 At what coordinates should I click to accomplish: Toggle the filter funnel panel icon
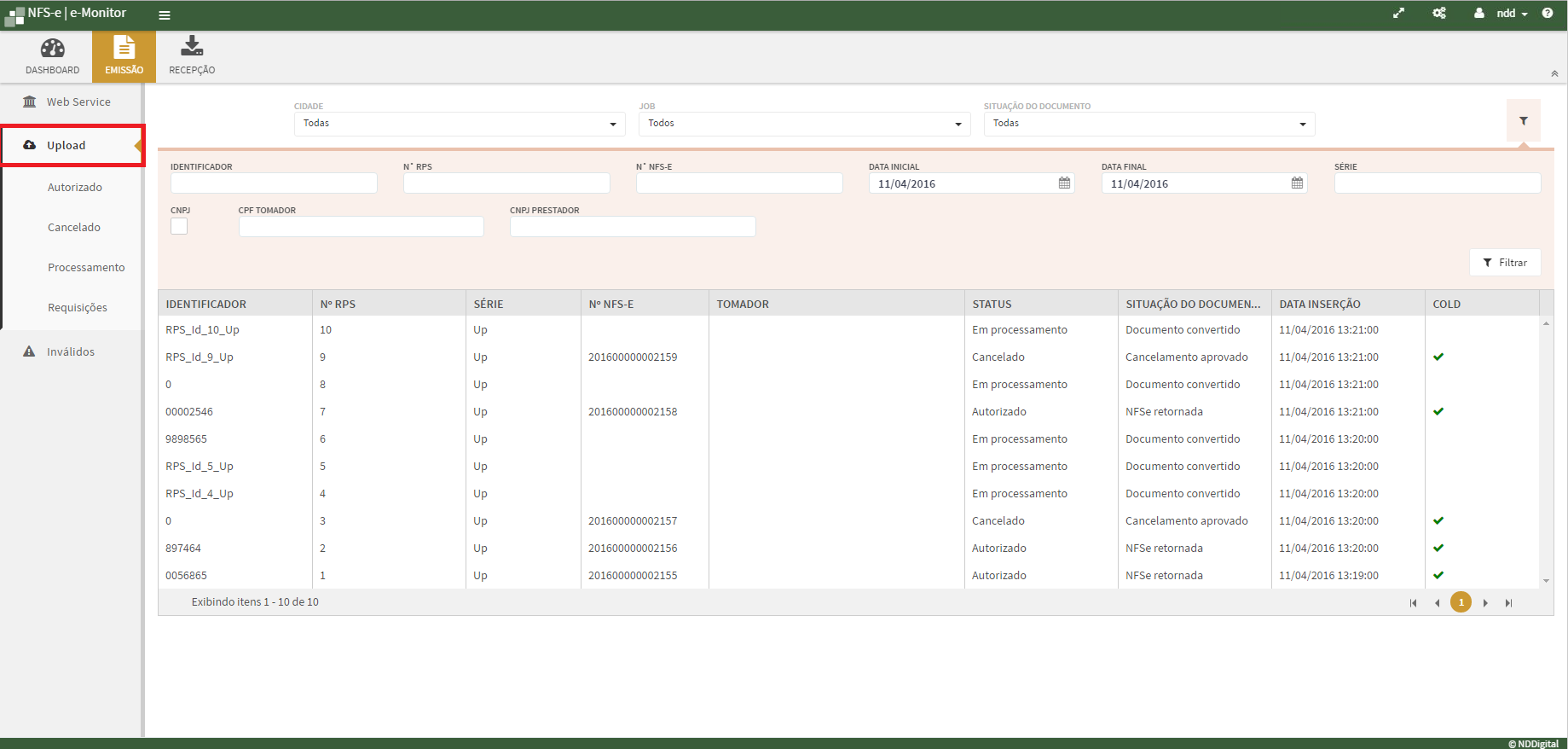[1523, 121]
